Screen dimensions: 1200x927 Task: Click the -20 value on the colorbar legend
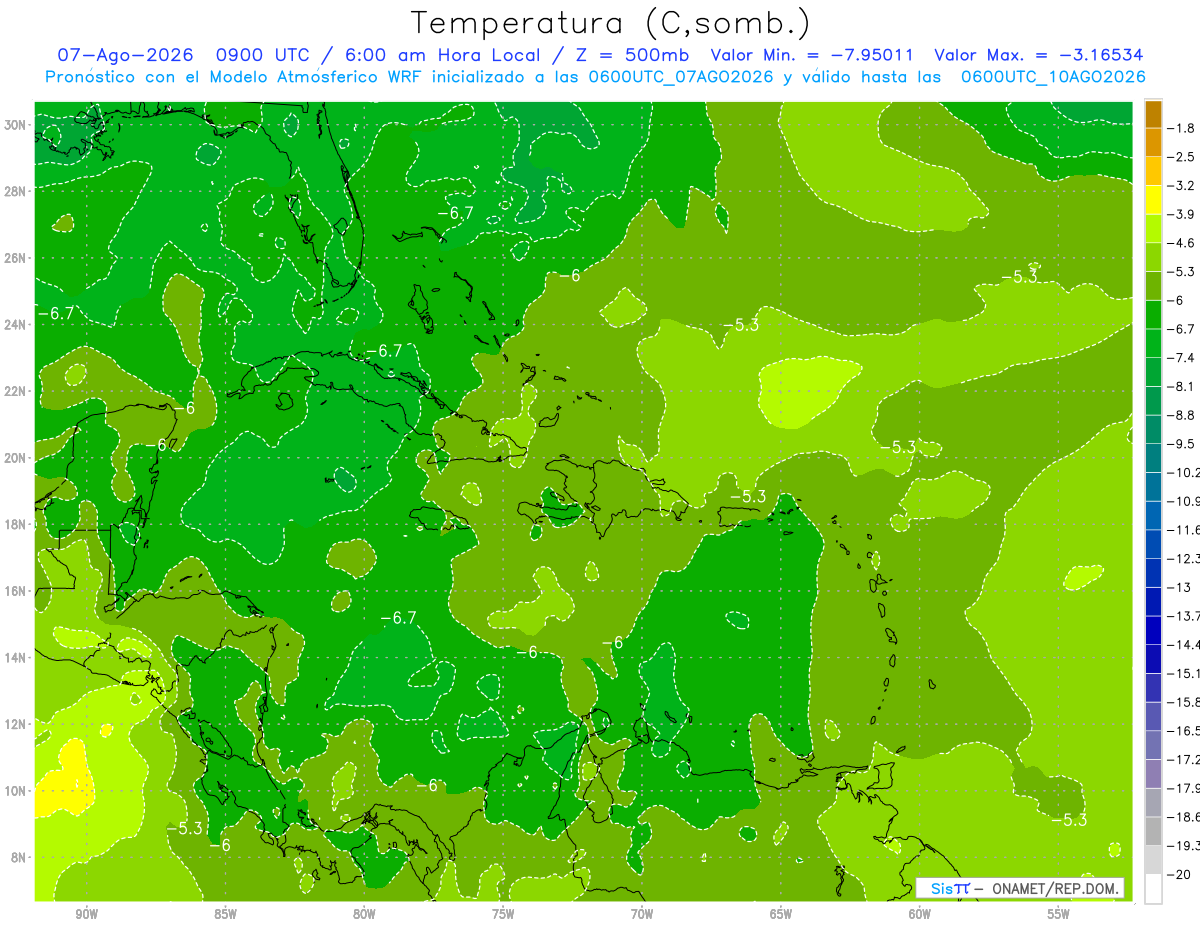pos(1179,874)
